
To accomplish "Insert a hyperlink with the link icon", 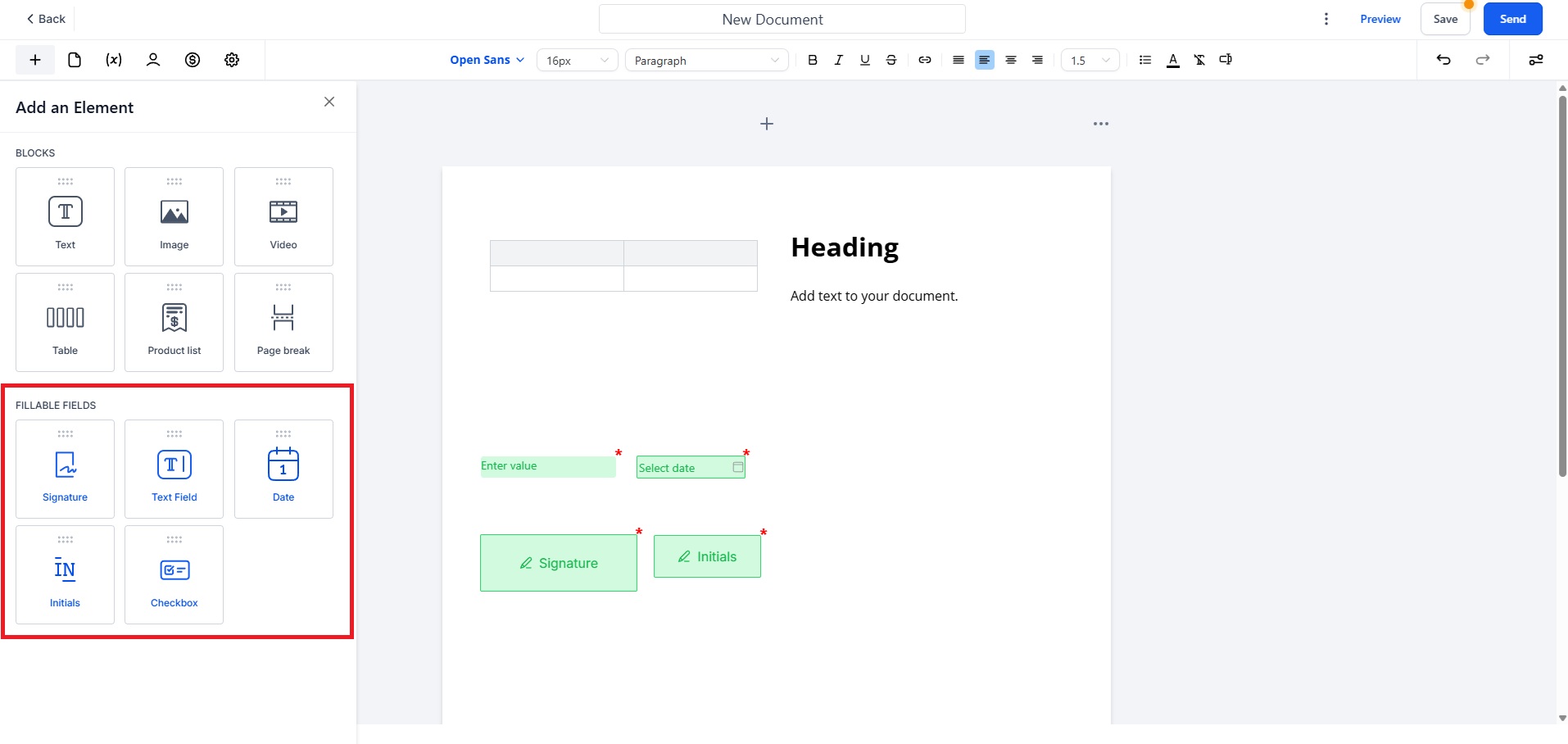I will coord(925,60).
